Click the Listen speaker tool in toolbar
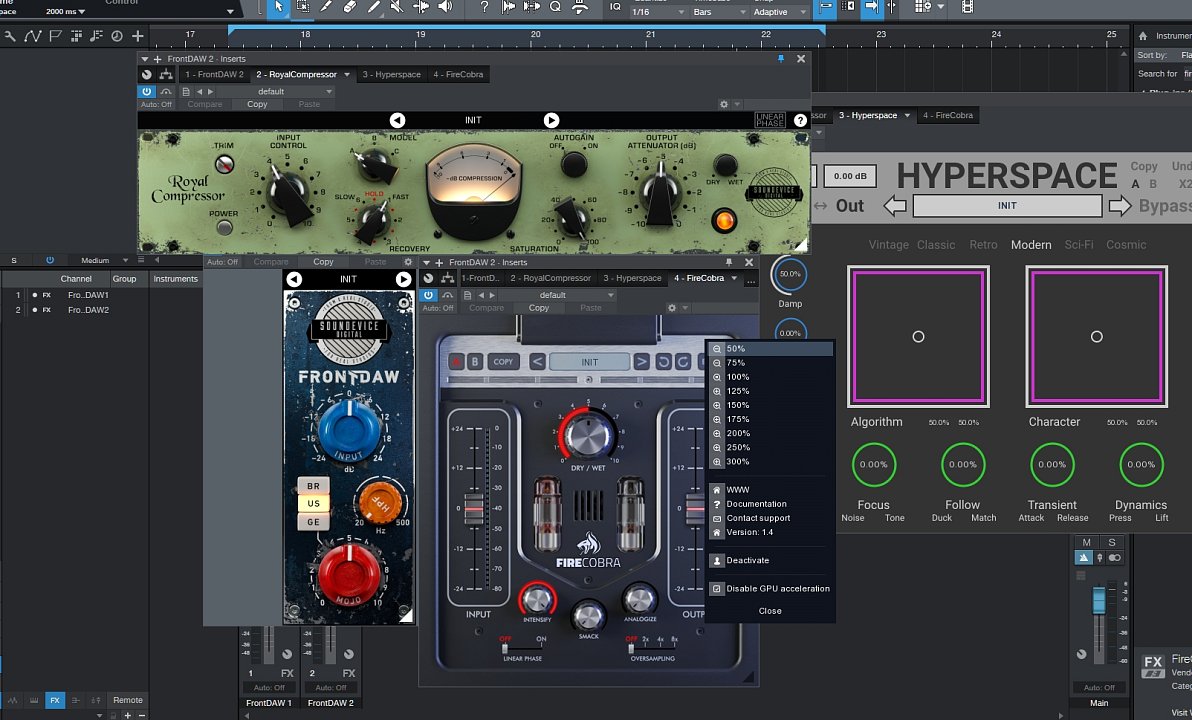 click(445, 7)
